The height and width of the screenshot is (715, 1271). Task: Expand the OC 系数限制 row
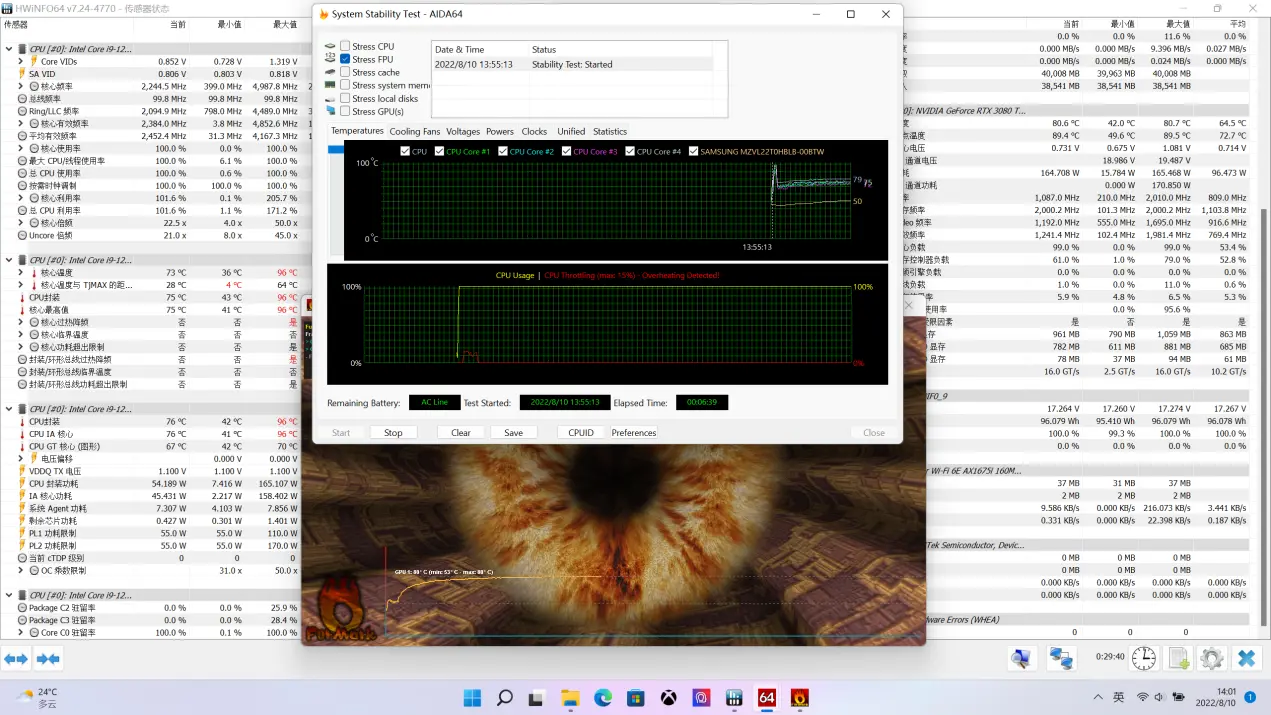(20, 570)
